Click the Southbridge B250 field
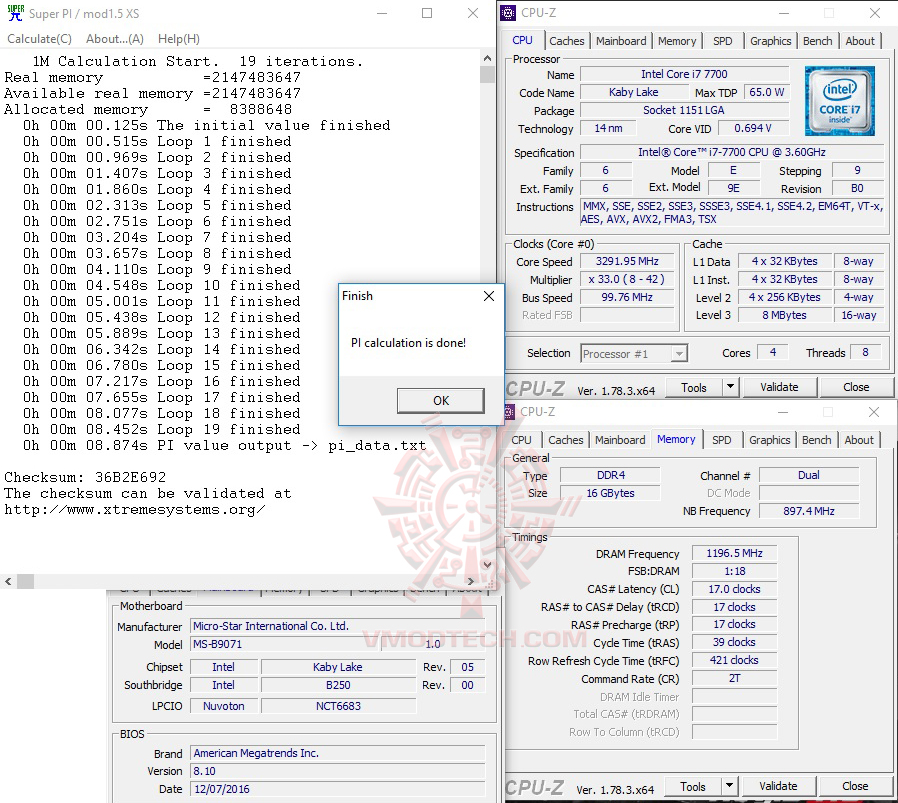 pos(338,686)
